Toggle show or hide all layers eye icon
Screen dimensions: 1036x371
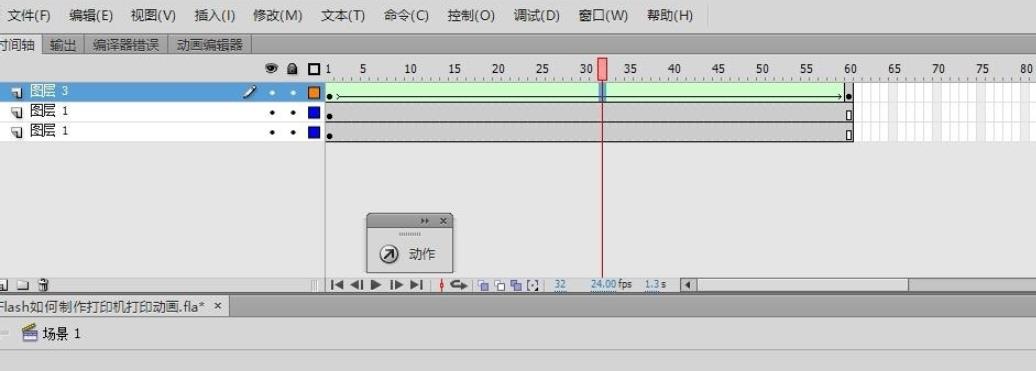tap(271, 69)
